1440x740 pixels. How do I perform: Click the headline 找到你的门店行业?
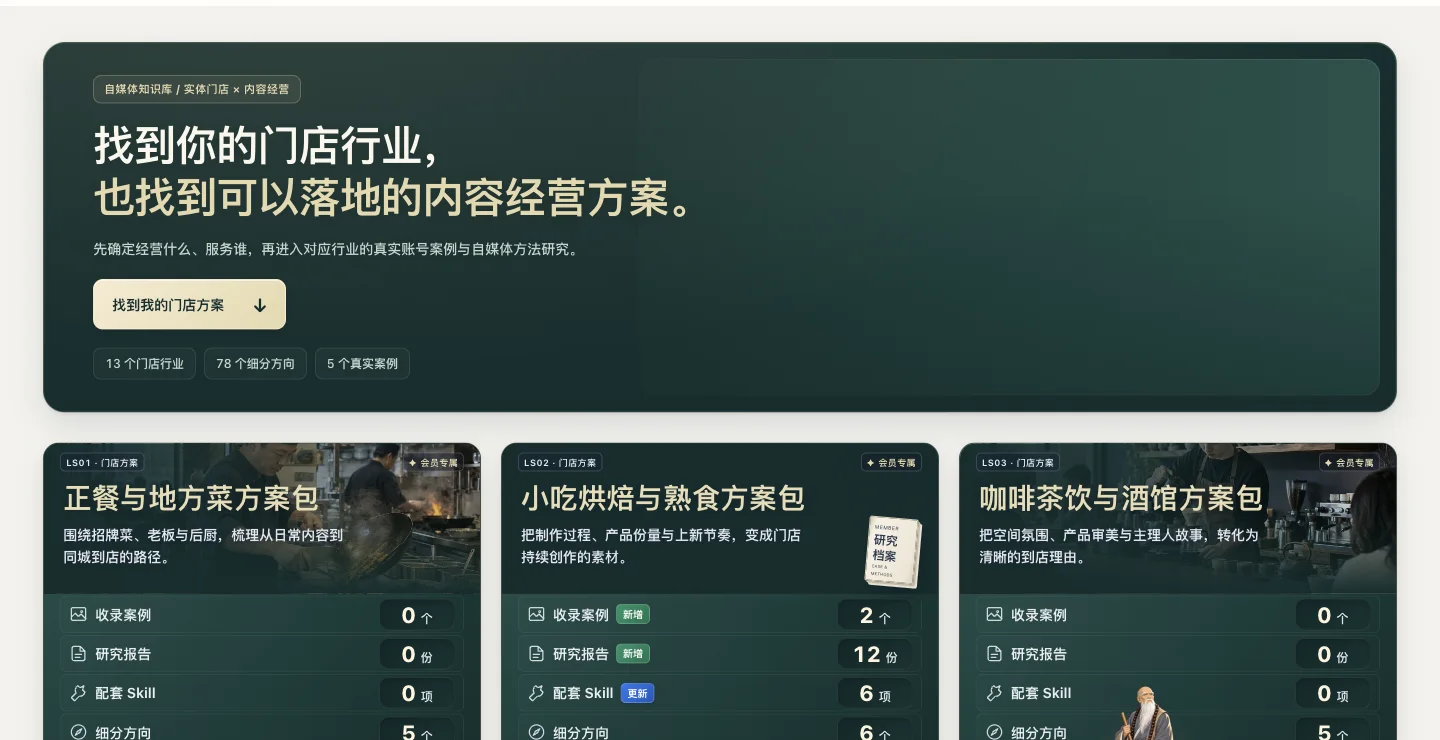pyautogui.click(x=266, y=146)
